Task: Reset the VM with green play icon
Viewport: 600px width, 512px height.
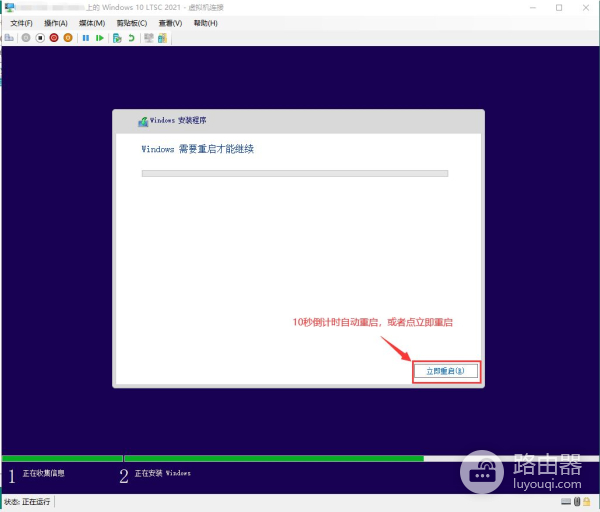Action: (x=100, y=38)
